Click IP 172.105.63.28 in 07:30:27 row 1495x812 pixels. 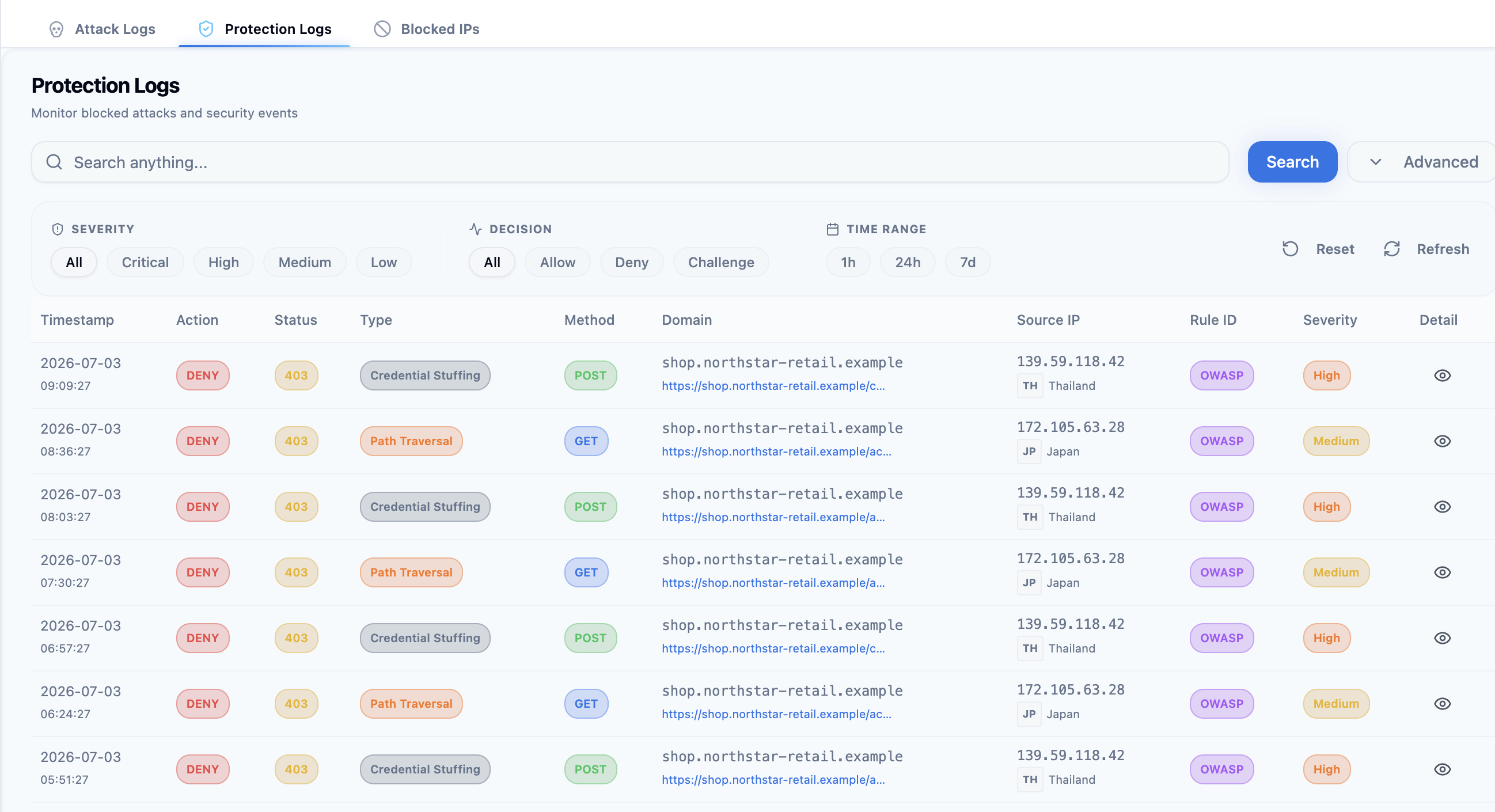[1071, 559]
